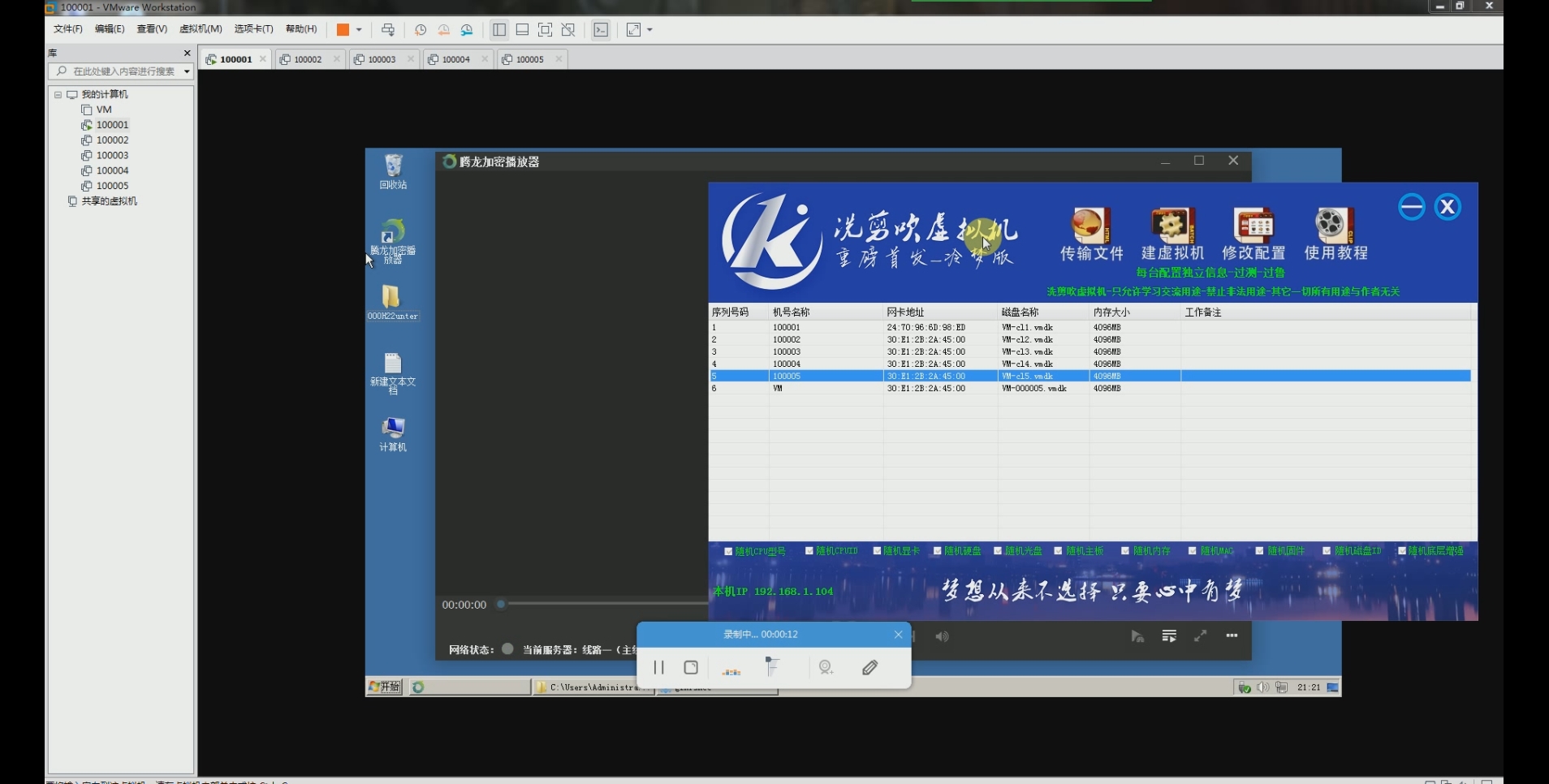Switch to the 100003 VM tab
The height and width of the screenshot is (784, 1549).
pos(382,59)
